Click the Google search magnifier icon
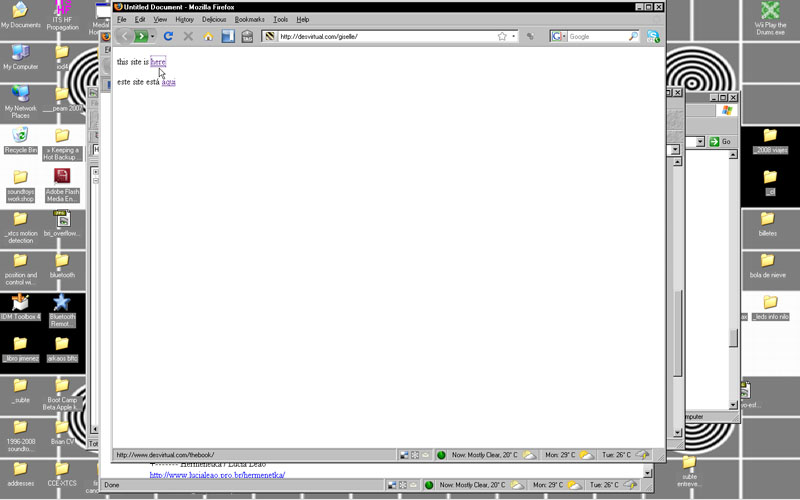Image resolution: width=800 pixels, height=500 pixels. coord(633,36)
